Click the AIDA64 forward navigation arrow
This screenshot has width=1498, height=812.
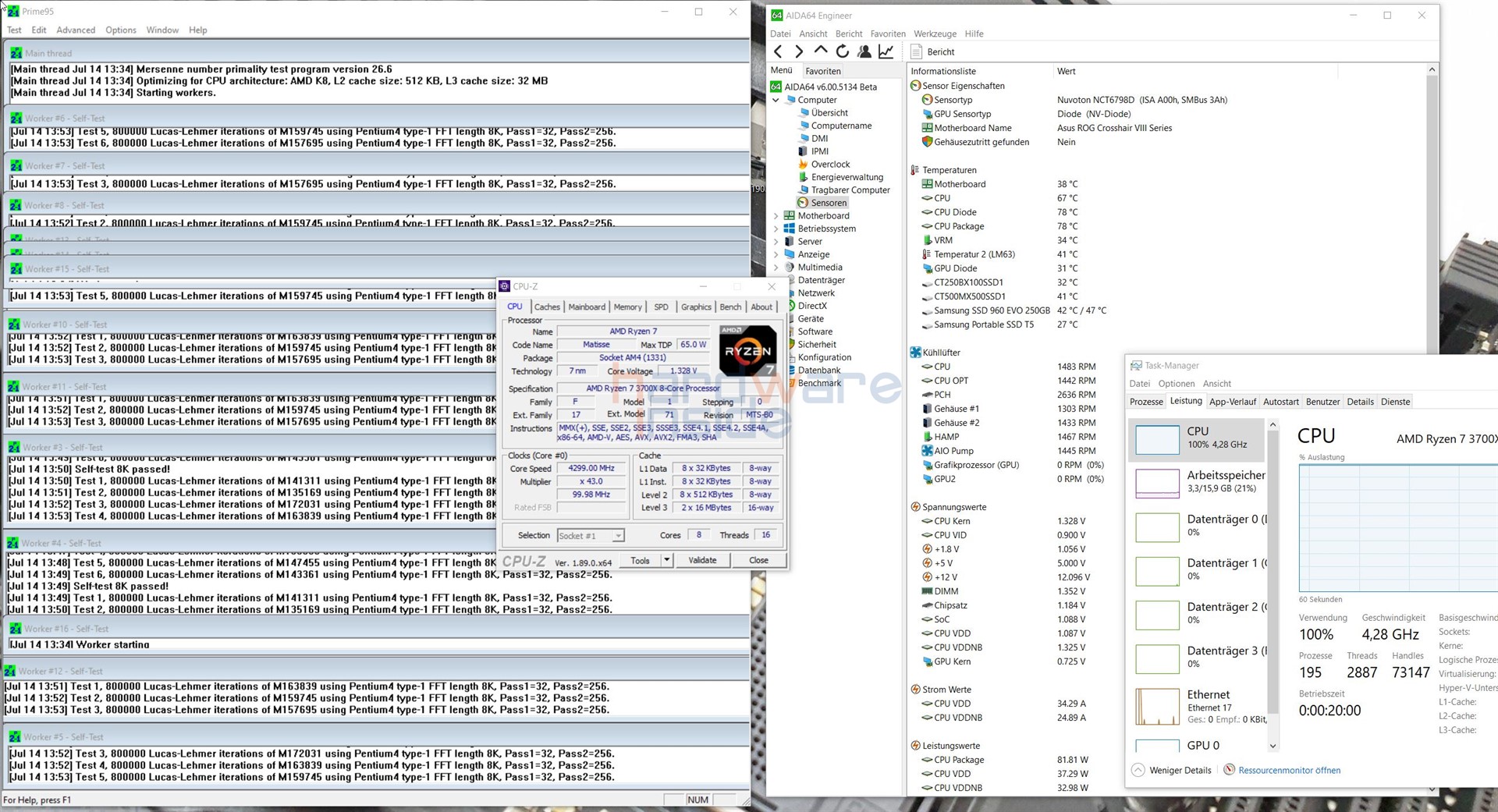[x=798, y=51]
